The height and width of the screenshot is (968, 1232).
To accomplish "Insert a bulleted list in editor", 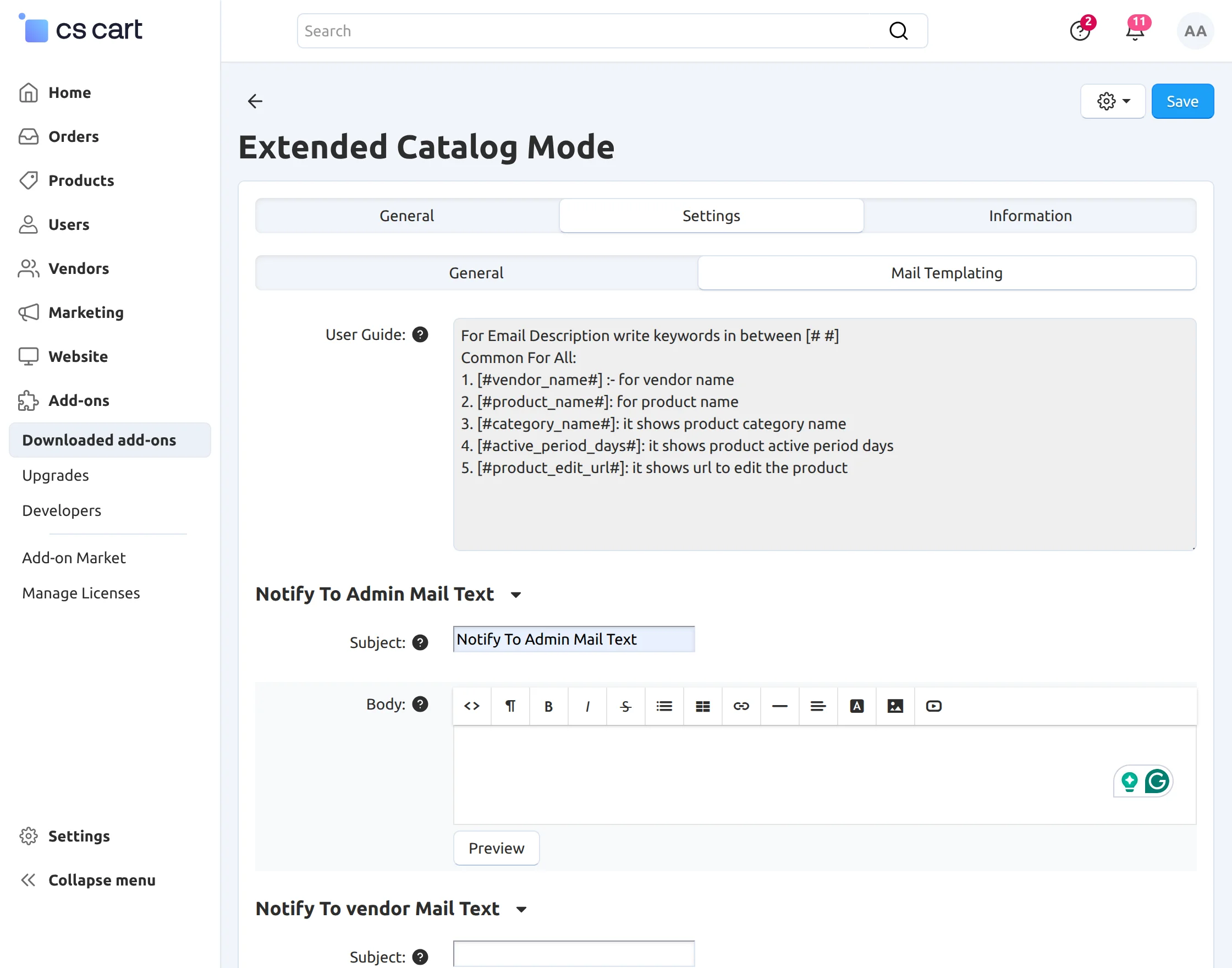I will pyautogui.click(x=664, y=706).
